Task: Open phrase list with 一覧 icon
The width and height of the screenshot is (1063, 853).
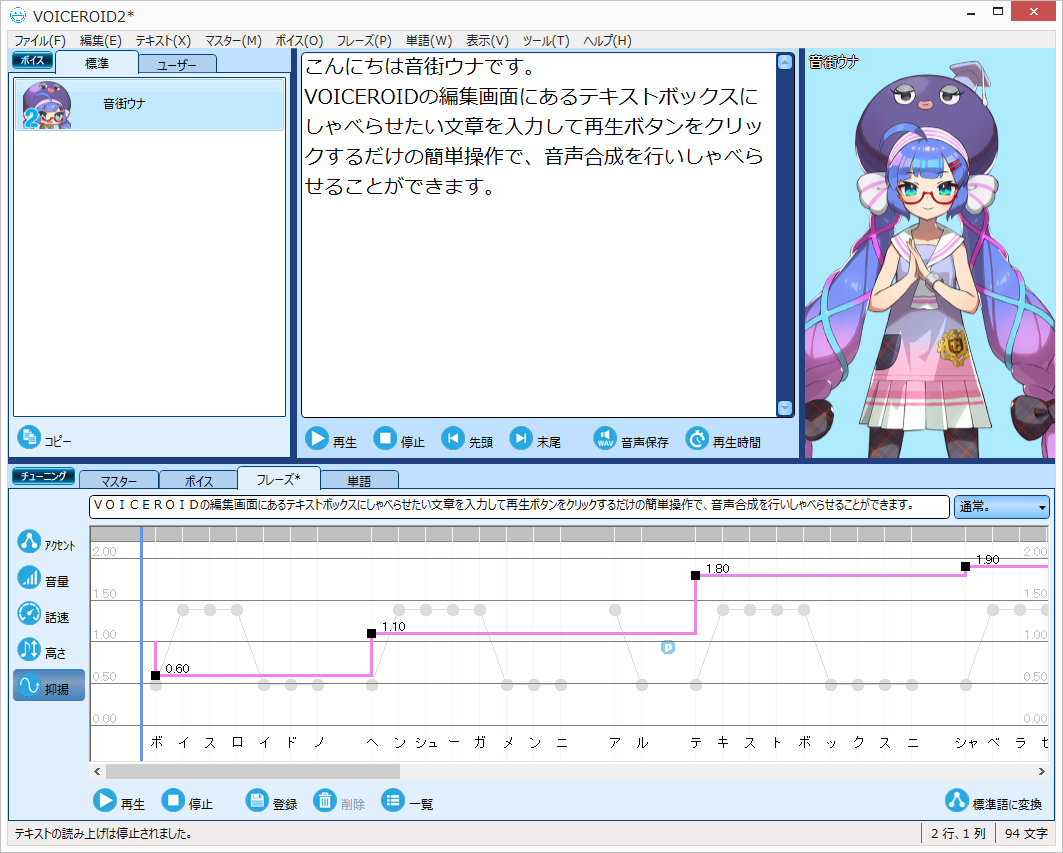Action: point(393,801)
